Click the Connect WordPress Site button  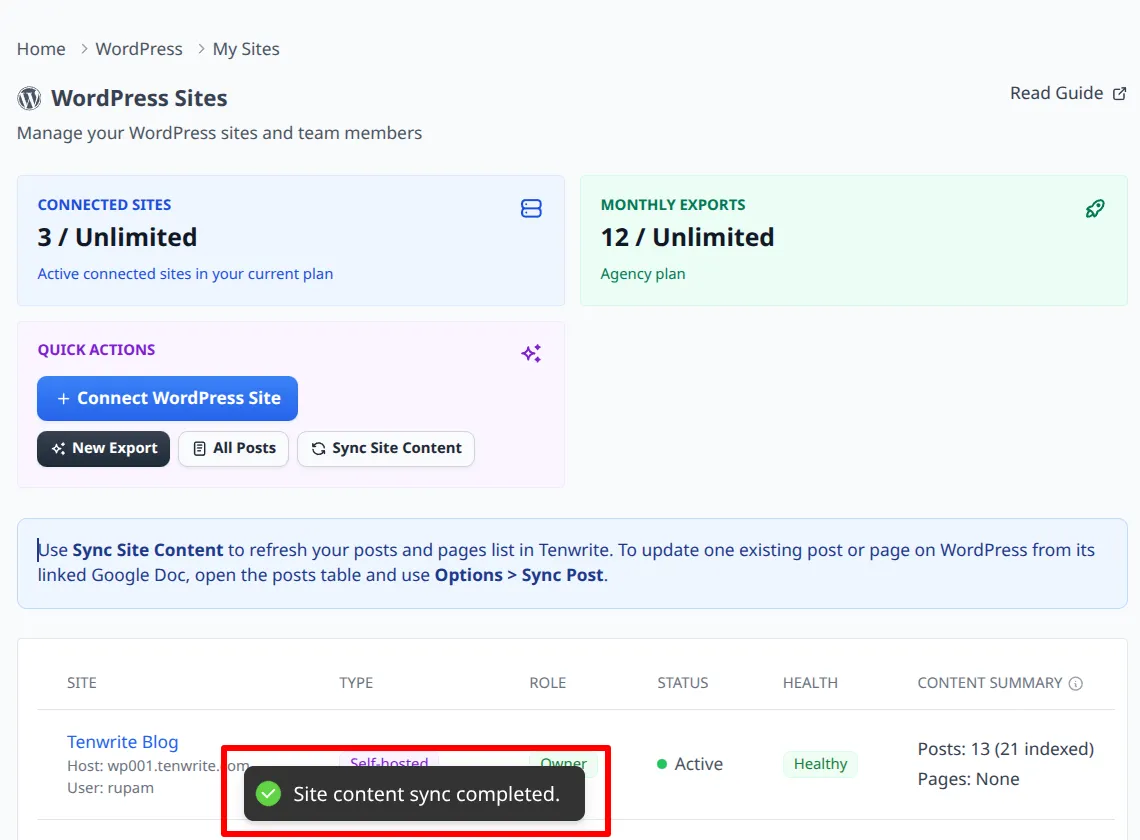click(167, 399)
